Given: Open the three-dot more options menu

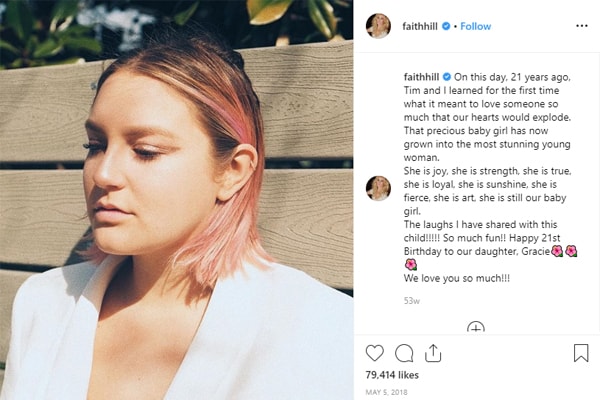Looking at the screenshot, I should click(582, 26).
